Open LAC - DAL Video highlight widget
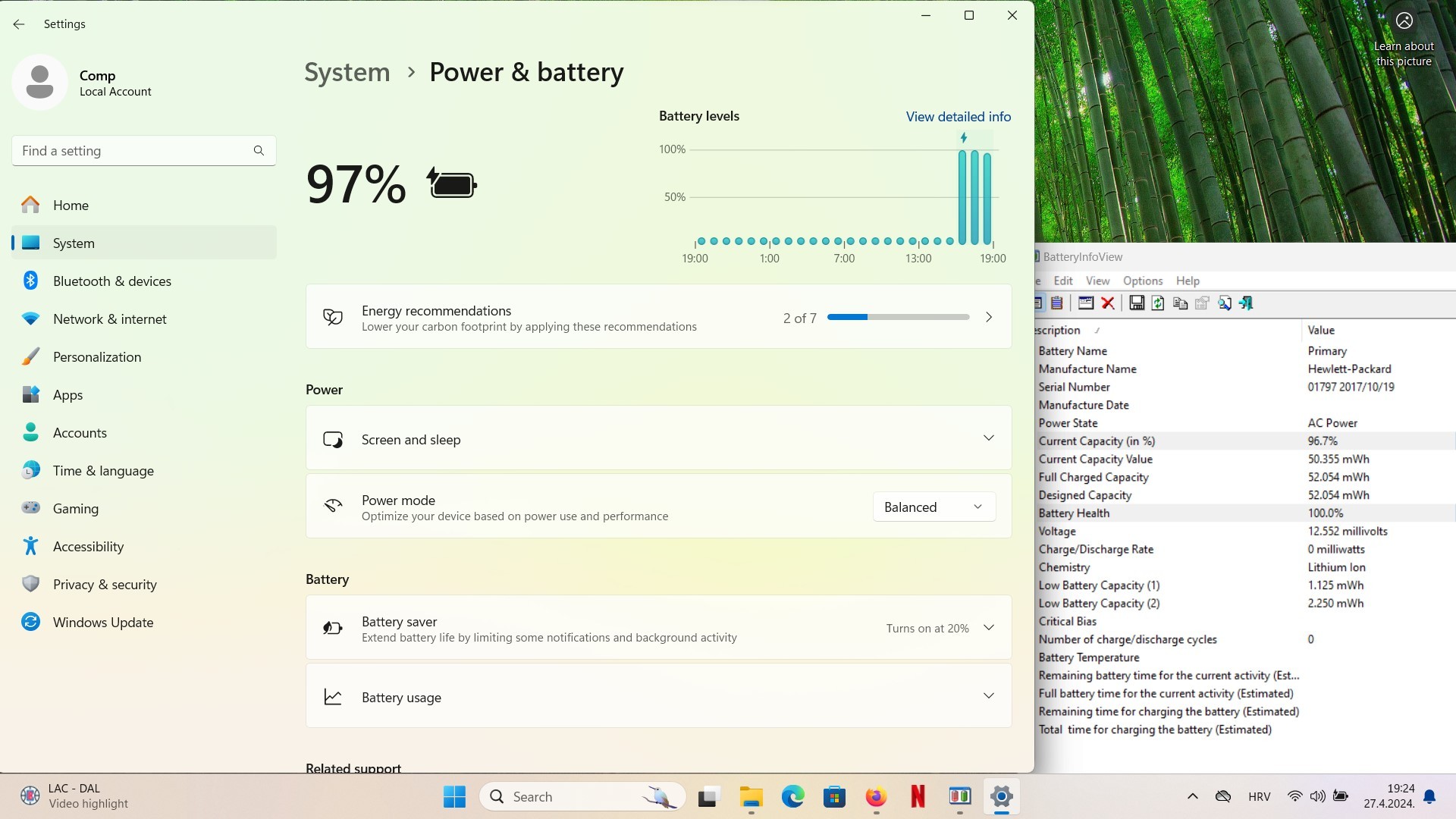 74,796
